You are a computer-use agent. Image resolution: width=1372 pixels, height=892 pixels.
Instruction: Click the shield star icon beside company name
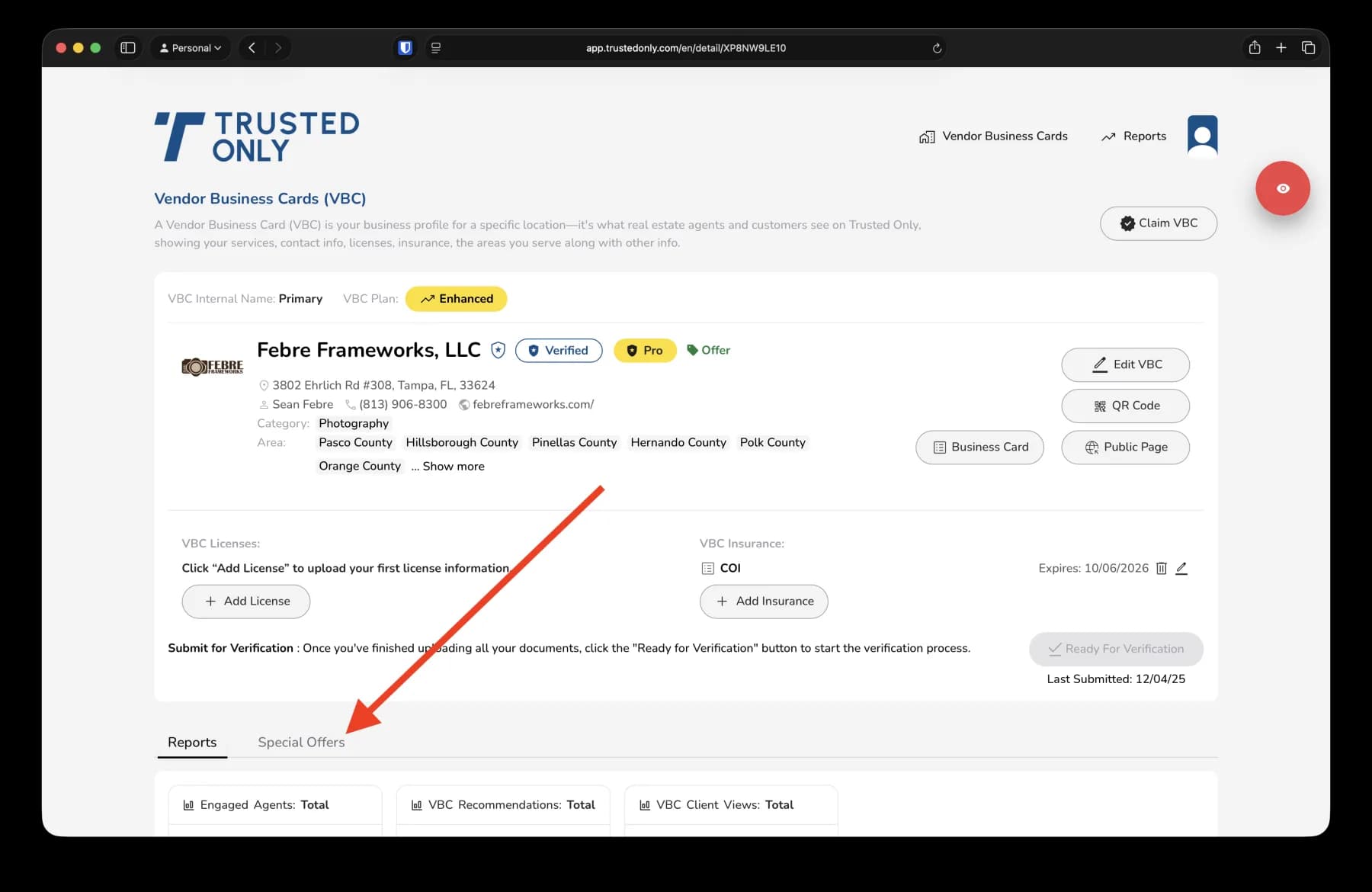click(498, 351)
